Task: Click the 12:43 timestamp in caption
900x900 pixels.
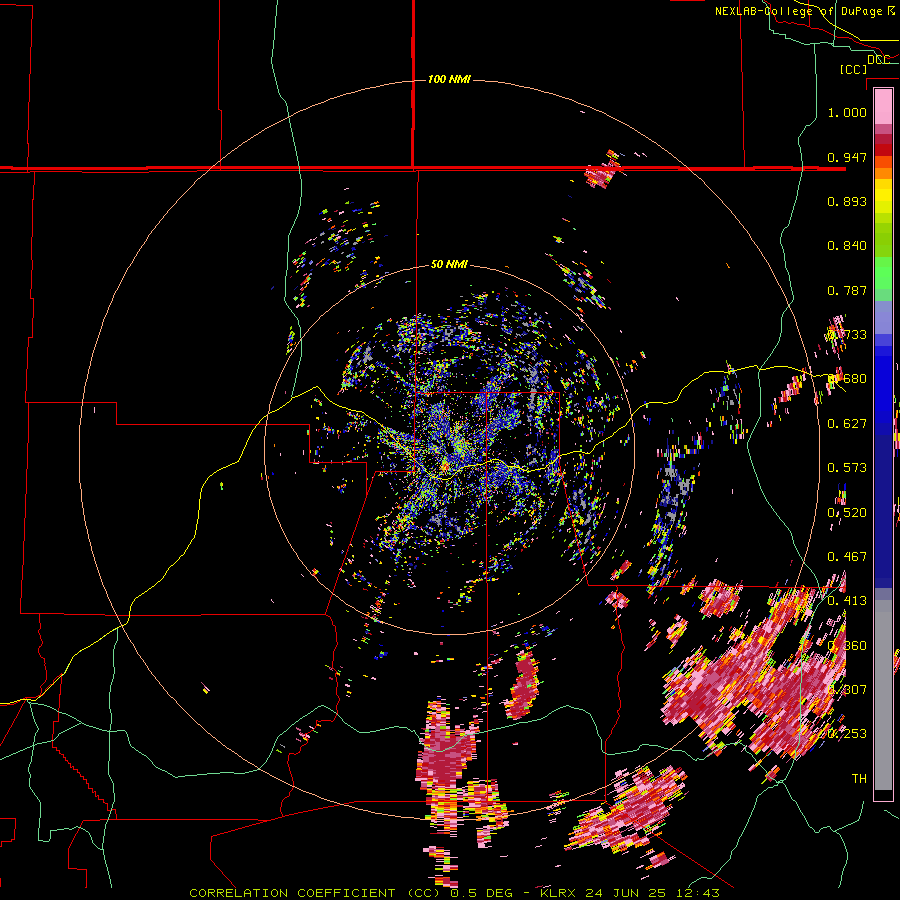Action: pos(699,893)
